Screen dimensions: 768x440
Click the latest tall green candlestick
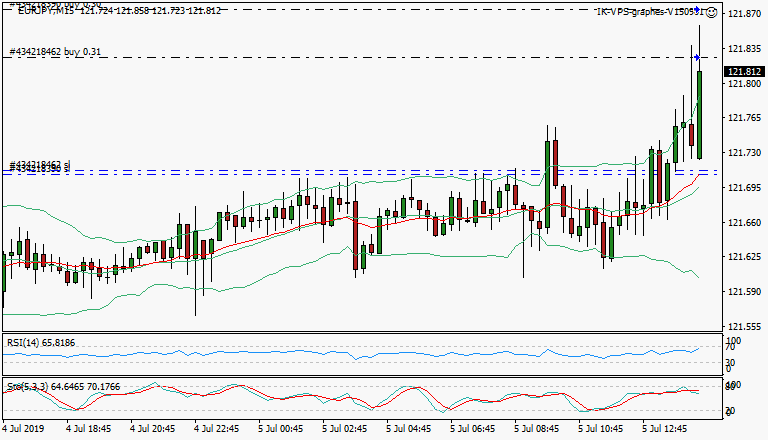click(x=699, y=115)
